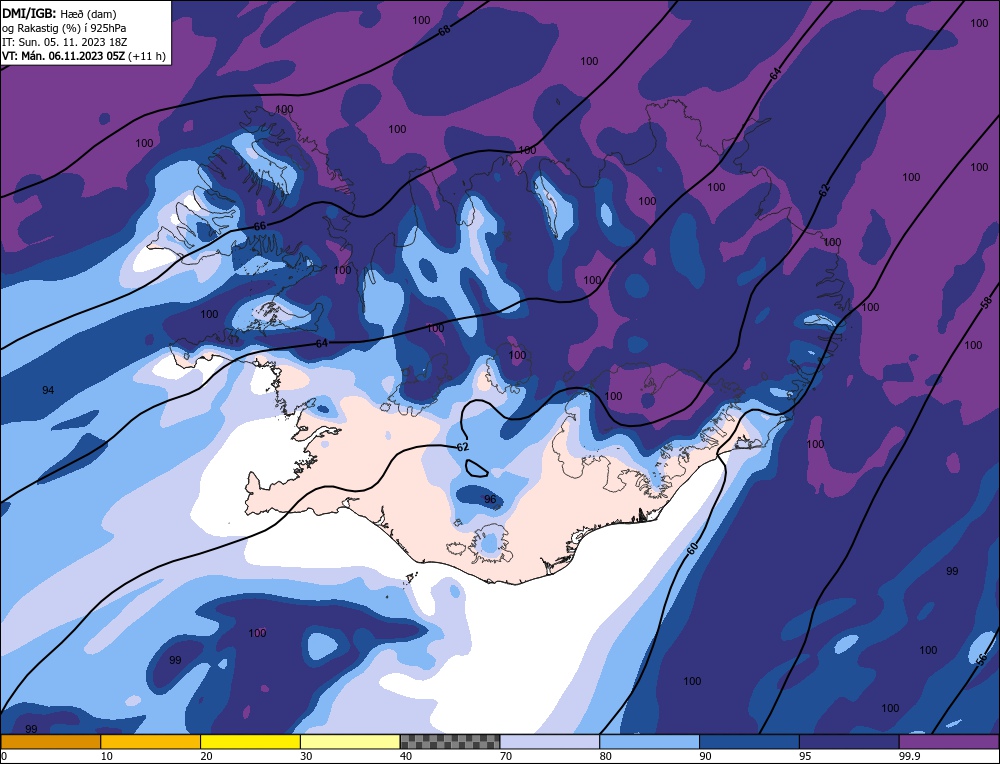Click the '96' humidity value label
Viewport: 1000px width, 764px height.
point(490,499)
